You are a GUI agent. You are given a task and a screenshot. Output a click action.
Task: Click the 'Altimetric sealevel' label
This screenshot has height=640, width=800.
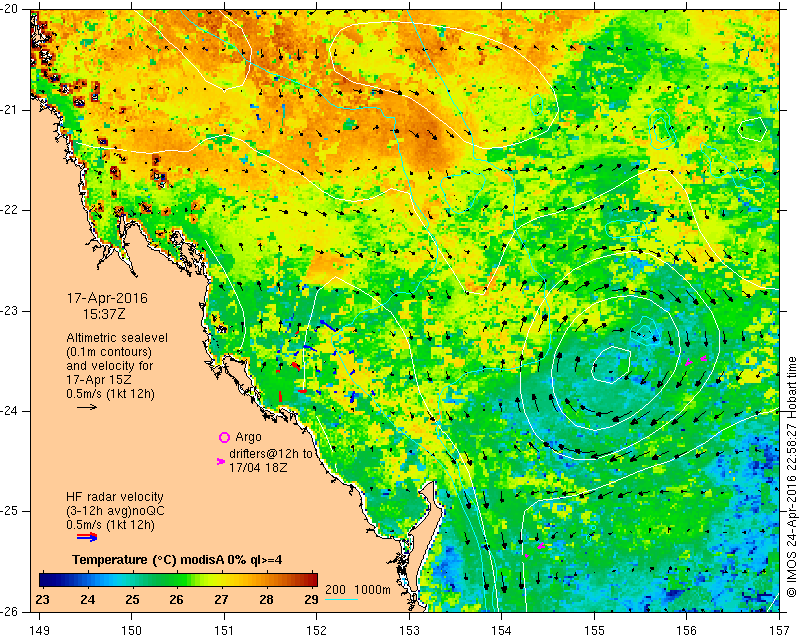click(117, 338)
